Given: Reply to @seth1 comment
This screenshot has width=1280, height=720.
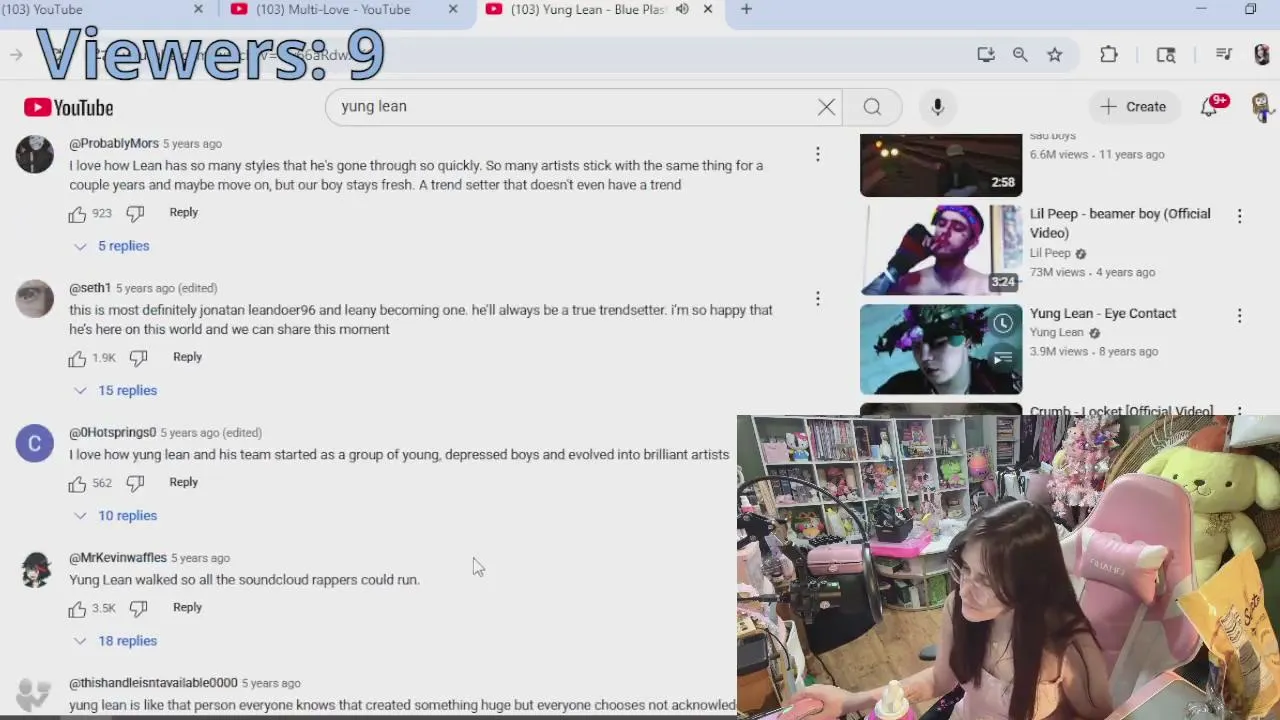Looking at the screenshot, I should [x=188, y=357].
